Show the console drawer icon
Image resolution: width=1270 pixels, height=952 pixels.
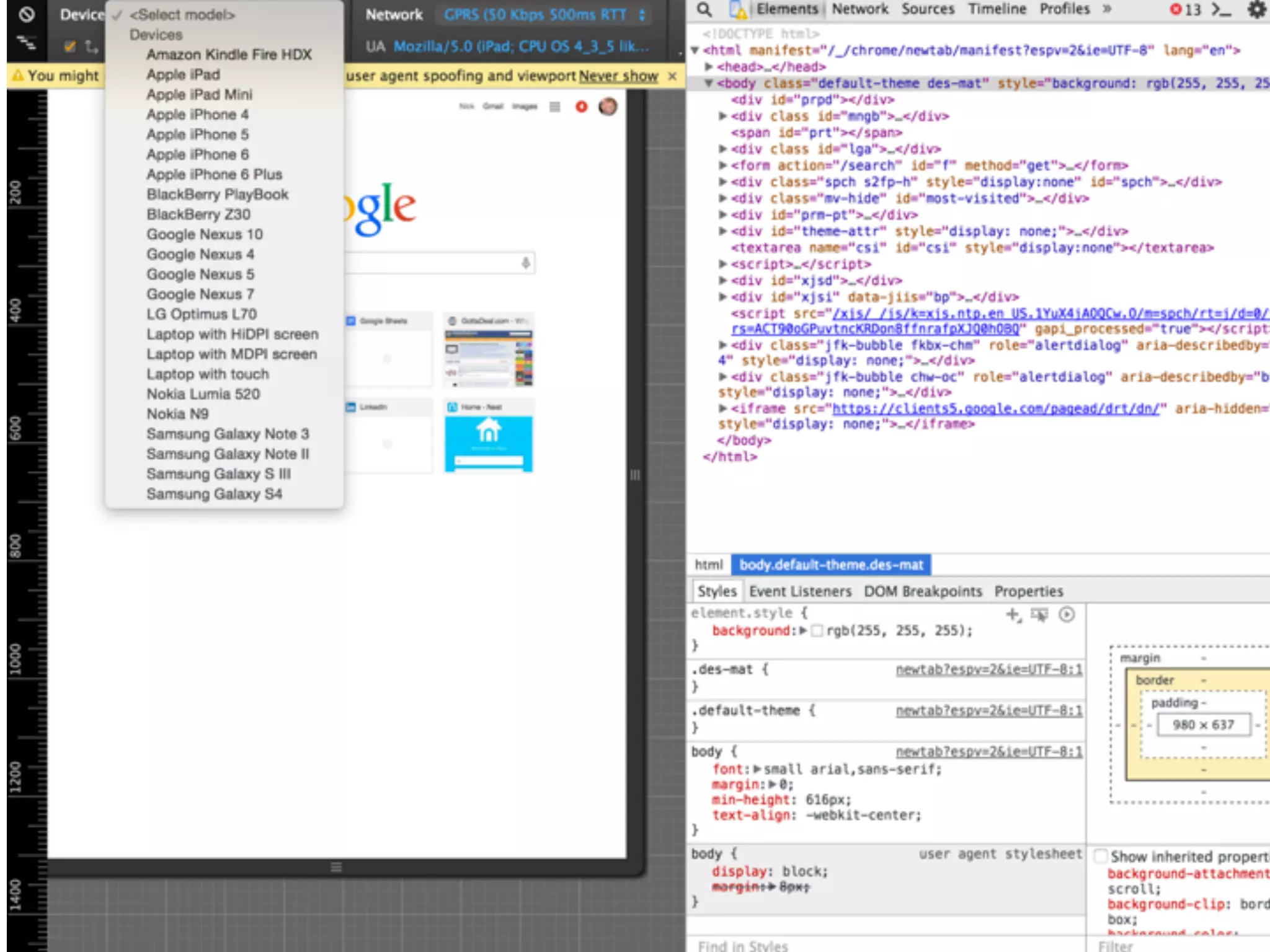1221,10
